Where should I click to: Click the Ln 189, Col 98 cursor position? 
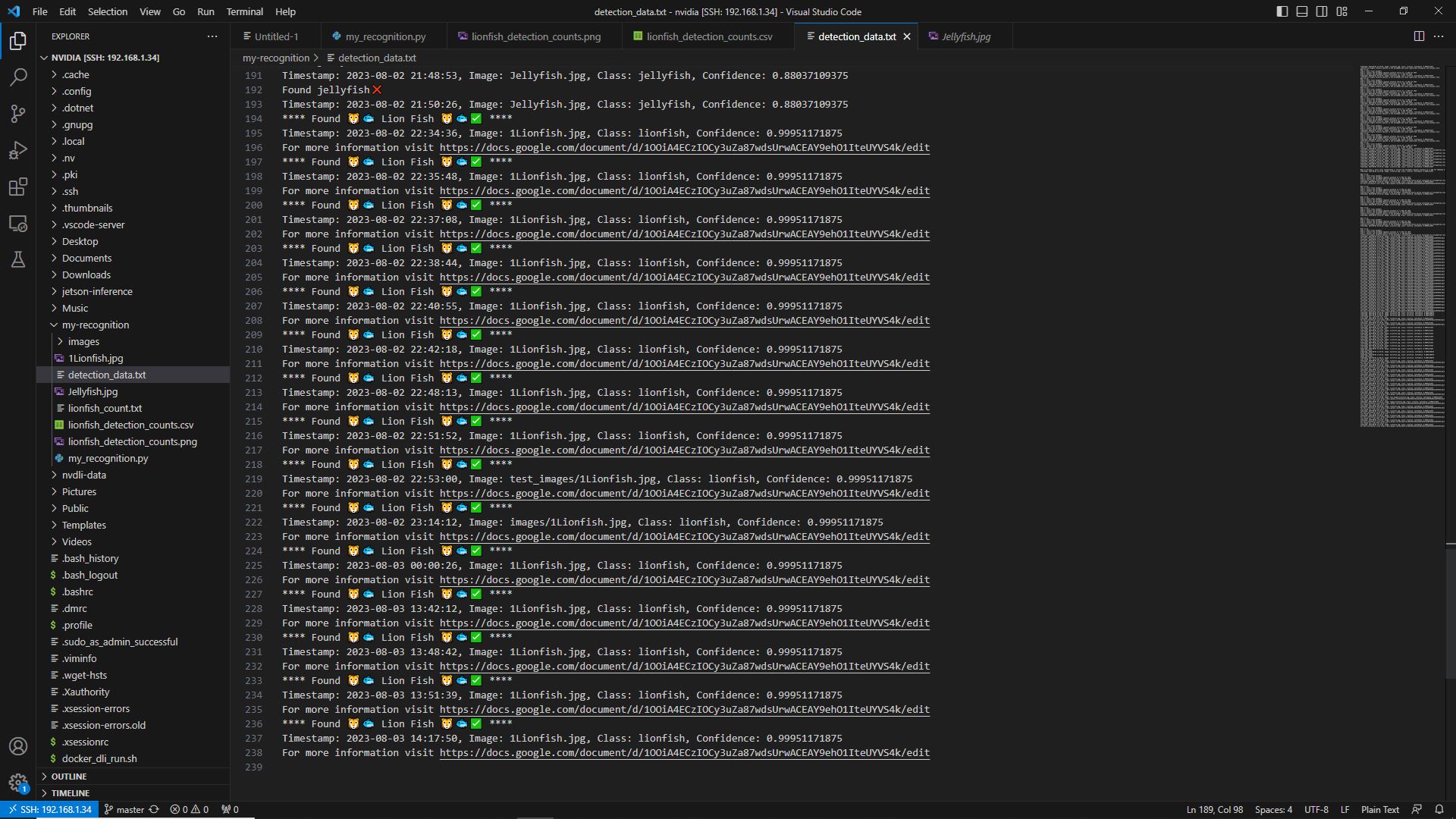tap(1215, 810)
